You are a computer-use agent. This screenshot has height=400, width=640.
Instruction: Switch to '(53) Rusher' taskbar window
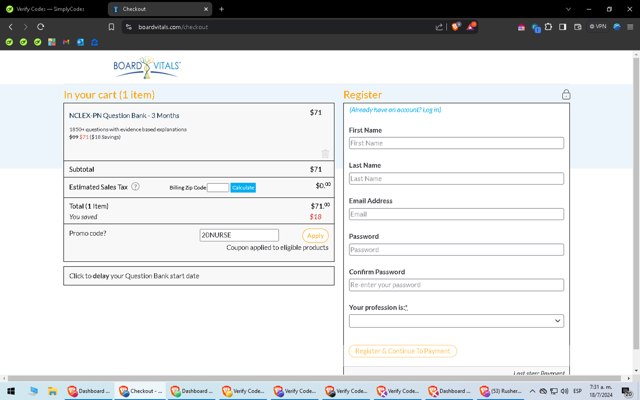501,391
